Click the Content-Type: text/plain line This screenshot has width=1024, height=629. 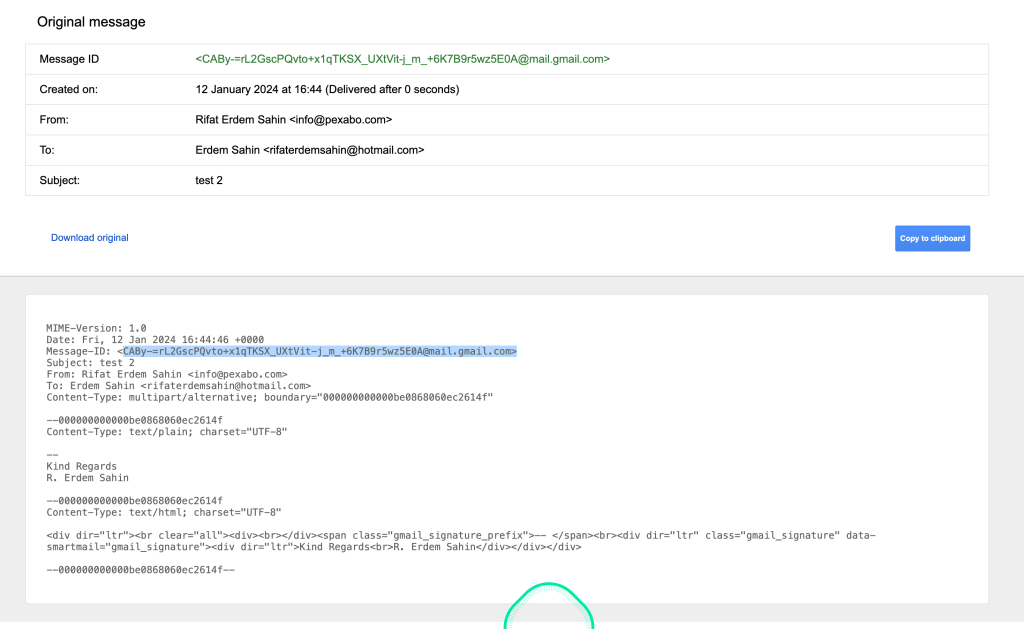[167, 432]
